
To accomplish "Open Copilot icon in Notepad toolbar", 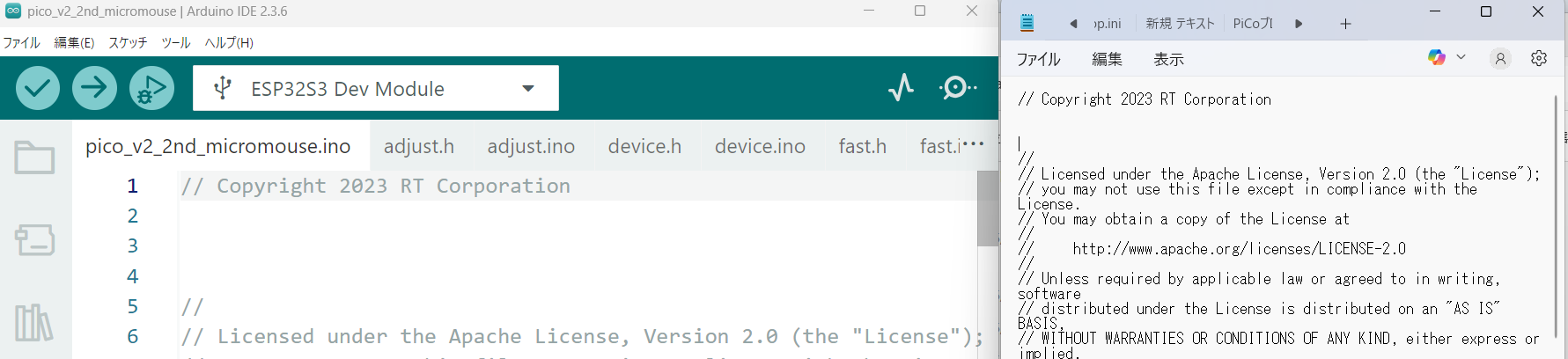I will (1437, 57).
